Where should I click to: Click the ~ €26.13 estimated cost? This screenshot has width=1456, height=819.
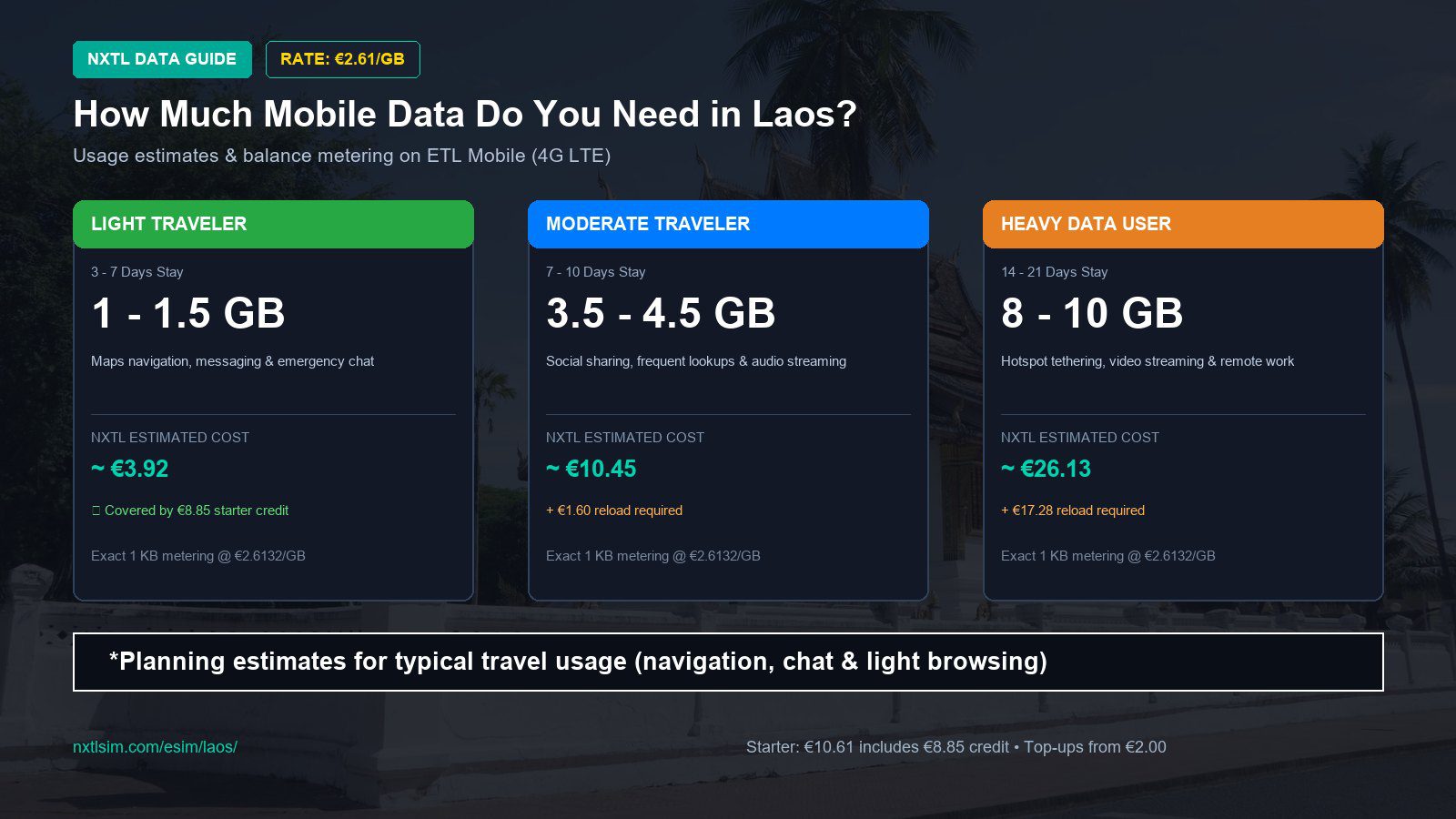pyautogui.click(x=1046, y=469)
